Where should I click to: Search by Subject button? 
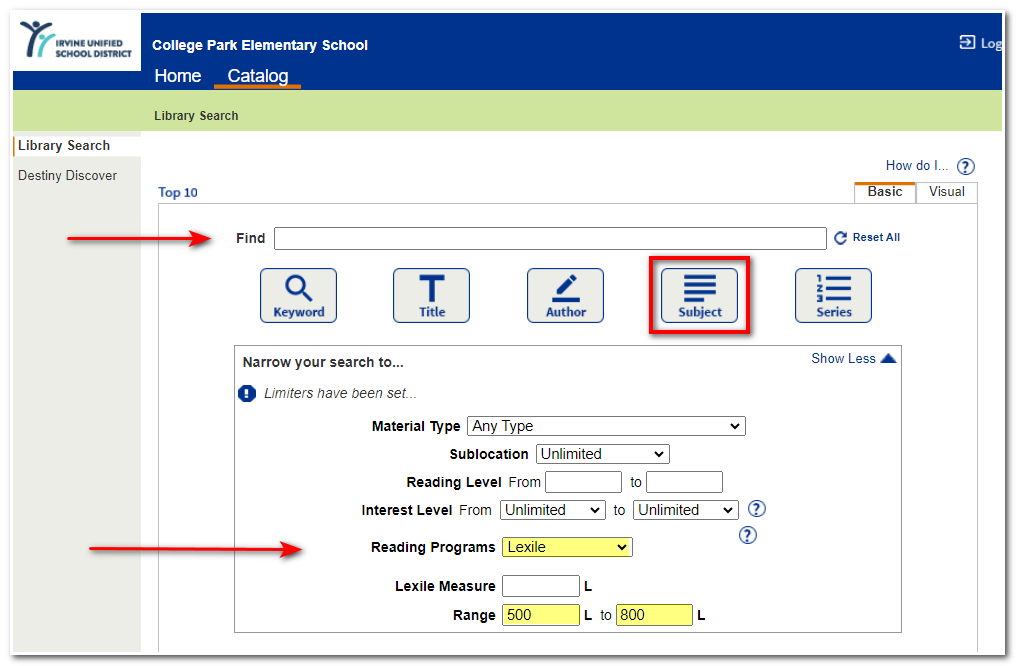click(x=699, y=295)
